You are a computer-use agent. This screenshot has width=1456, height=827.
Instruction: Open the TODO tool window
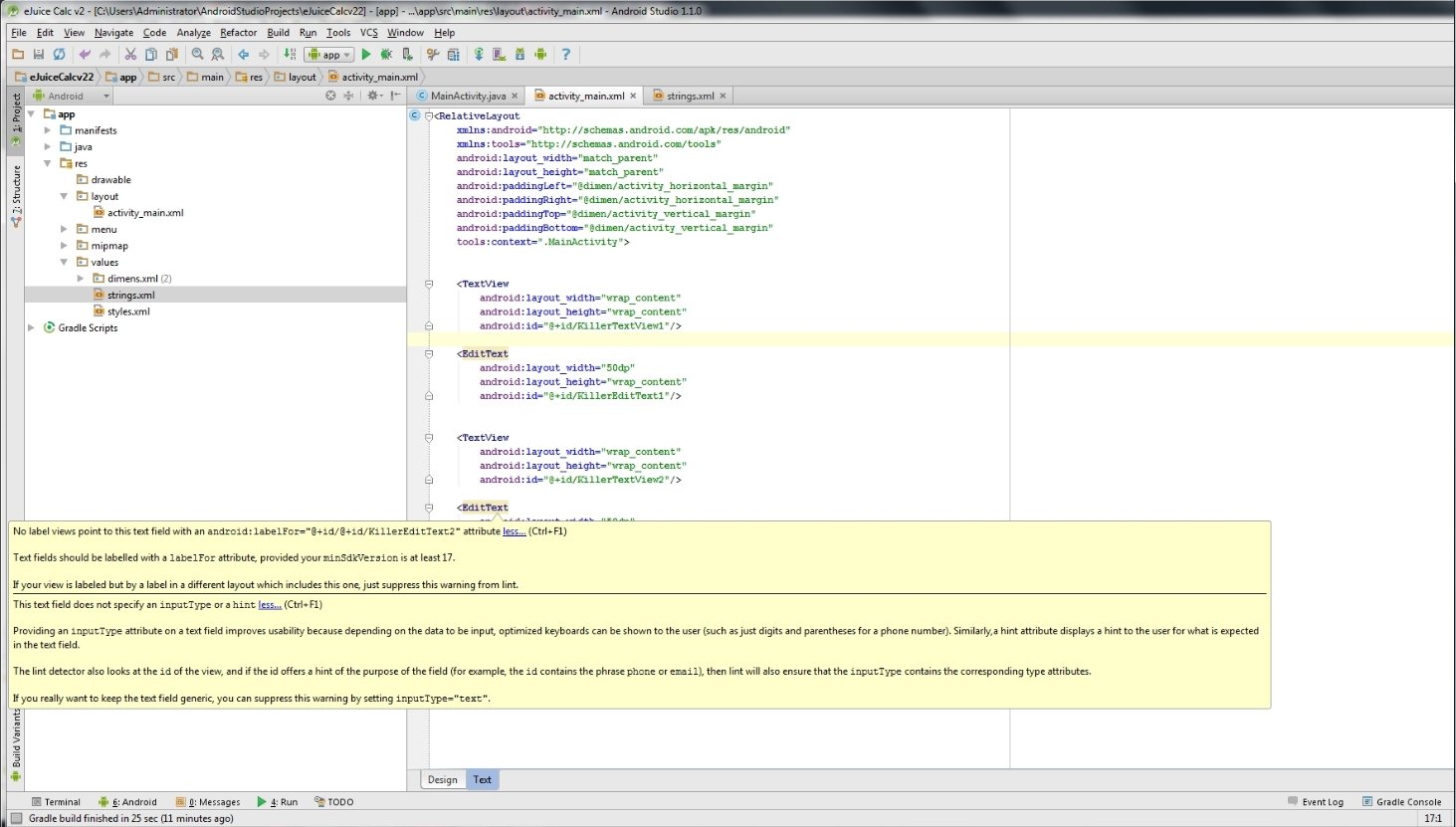click(x=334, y=802)
